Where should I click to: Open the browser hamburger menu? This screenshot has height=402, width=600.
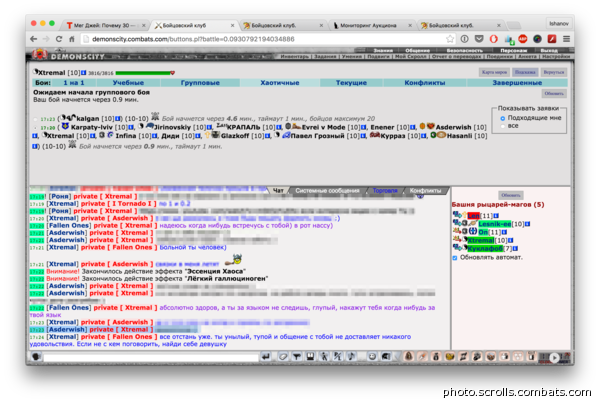(566, 39)
